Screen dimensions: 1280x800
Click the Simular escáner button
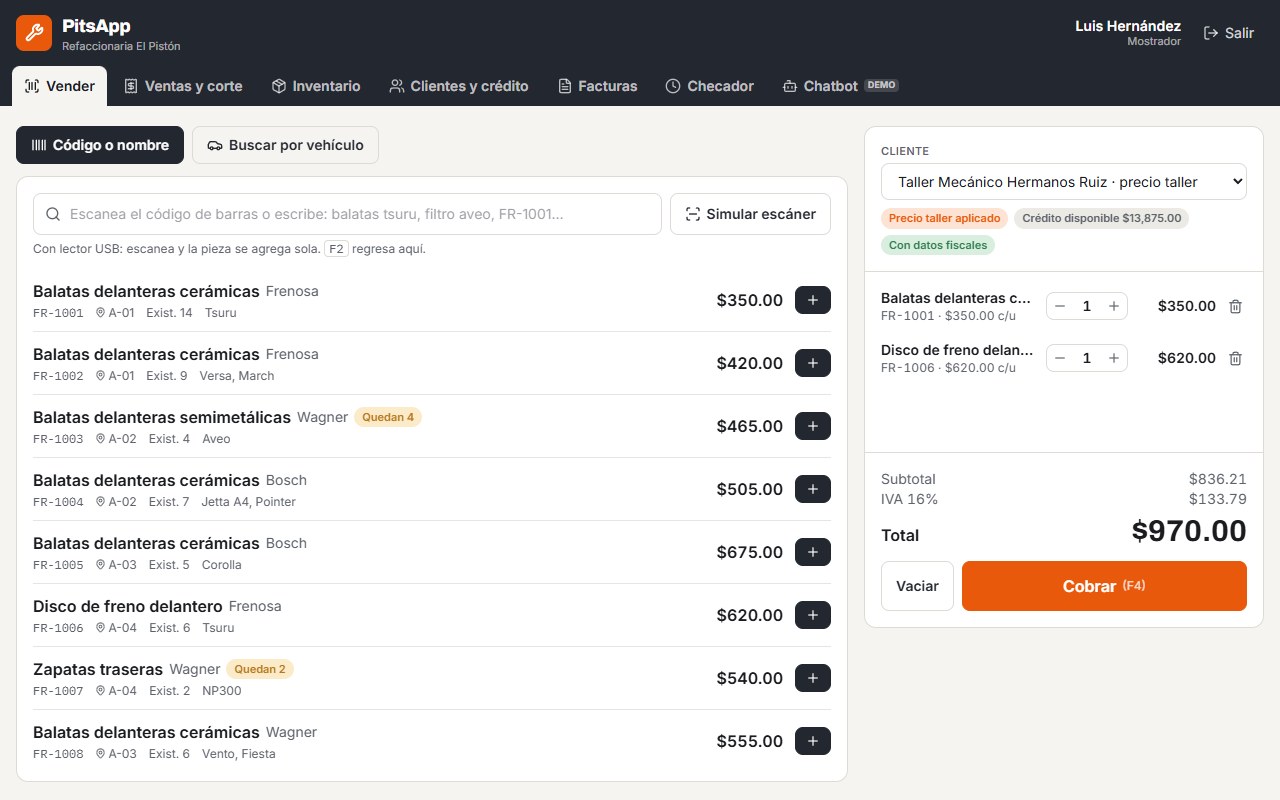[750, 214]
